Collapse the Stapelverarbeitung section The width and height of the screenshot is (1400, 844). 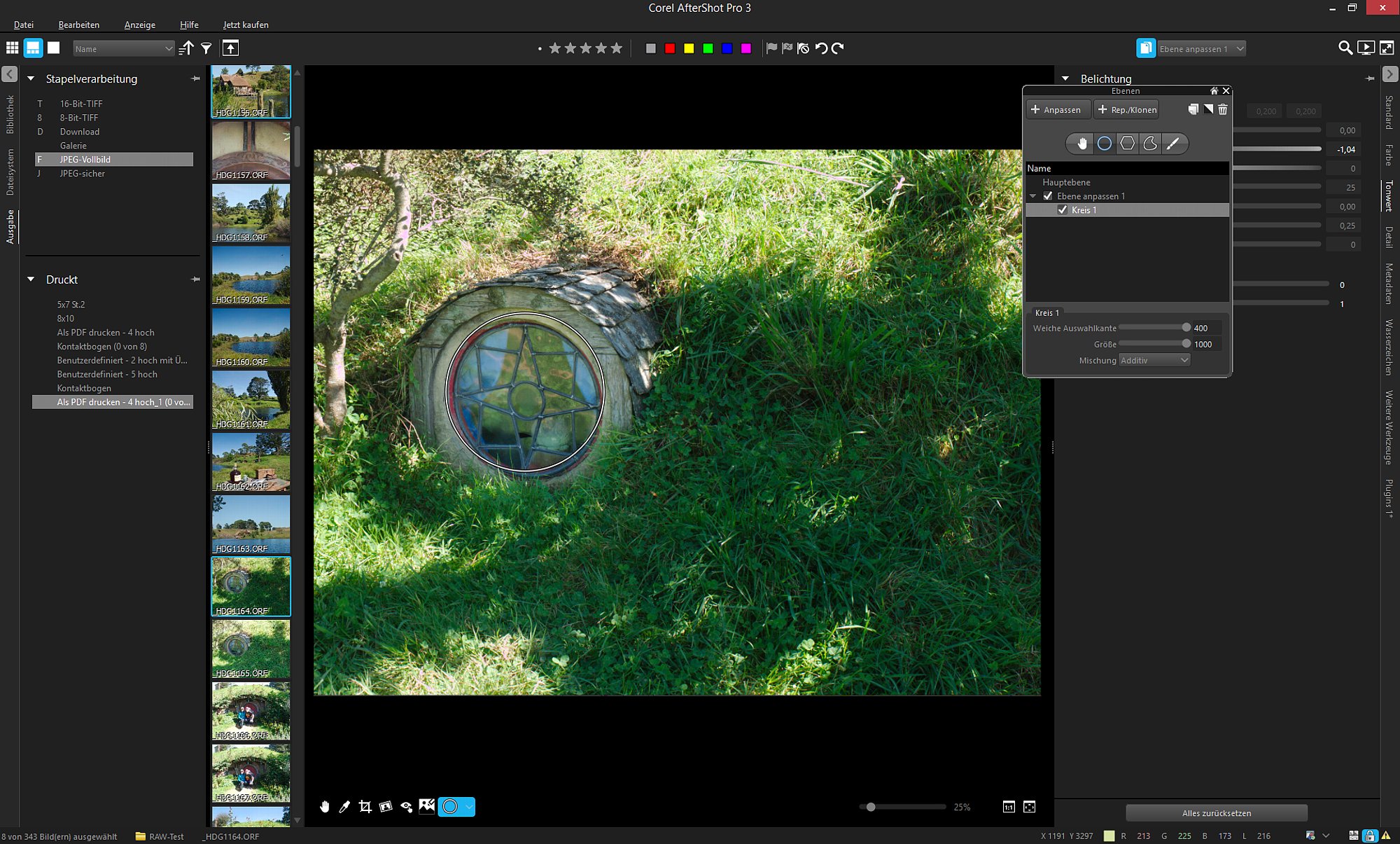tap(31, 78)
